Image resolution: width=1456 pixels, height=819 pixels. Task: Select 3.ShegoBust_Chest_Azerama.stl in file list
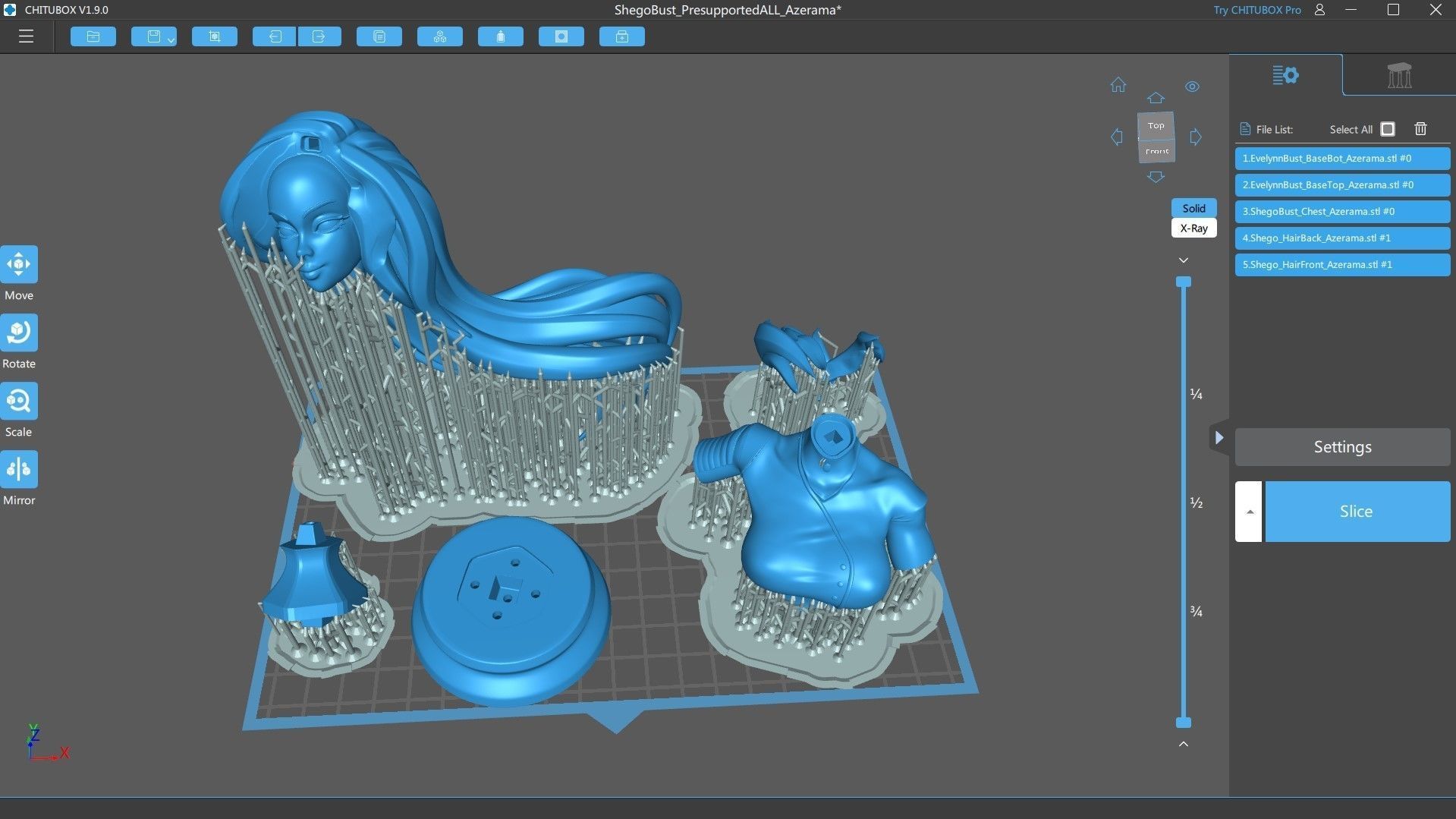1342,212
